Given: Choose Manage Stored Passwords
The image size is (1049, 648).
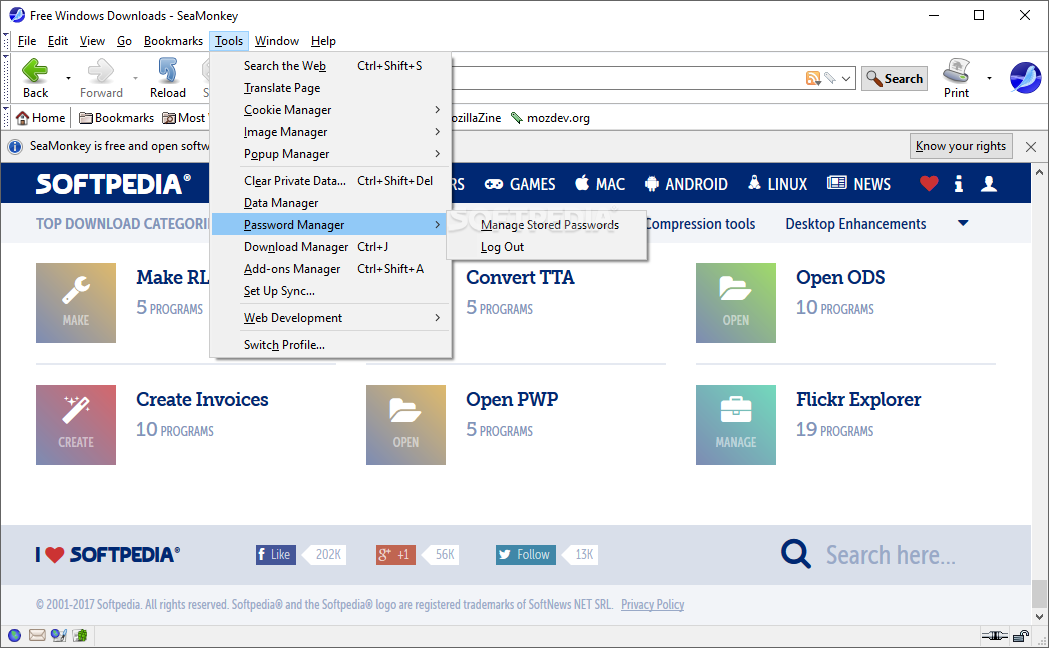Looking at the screenshot, I should click(547, 225).
